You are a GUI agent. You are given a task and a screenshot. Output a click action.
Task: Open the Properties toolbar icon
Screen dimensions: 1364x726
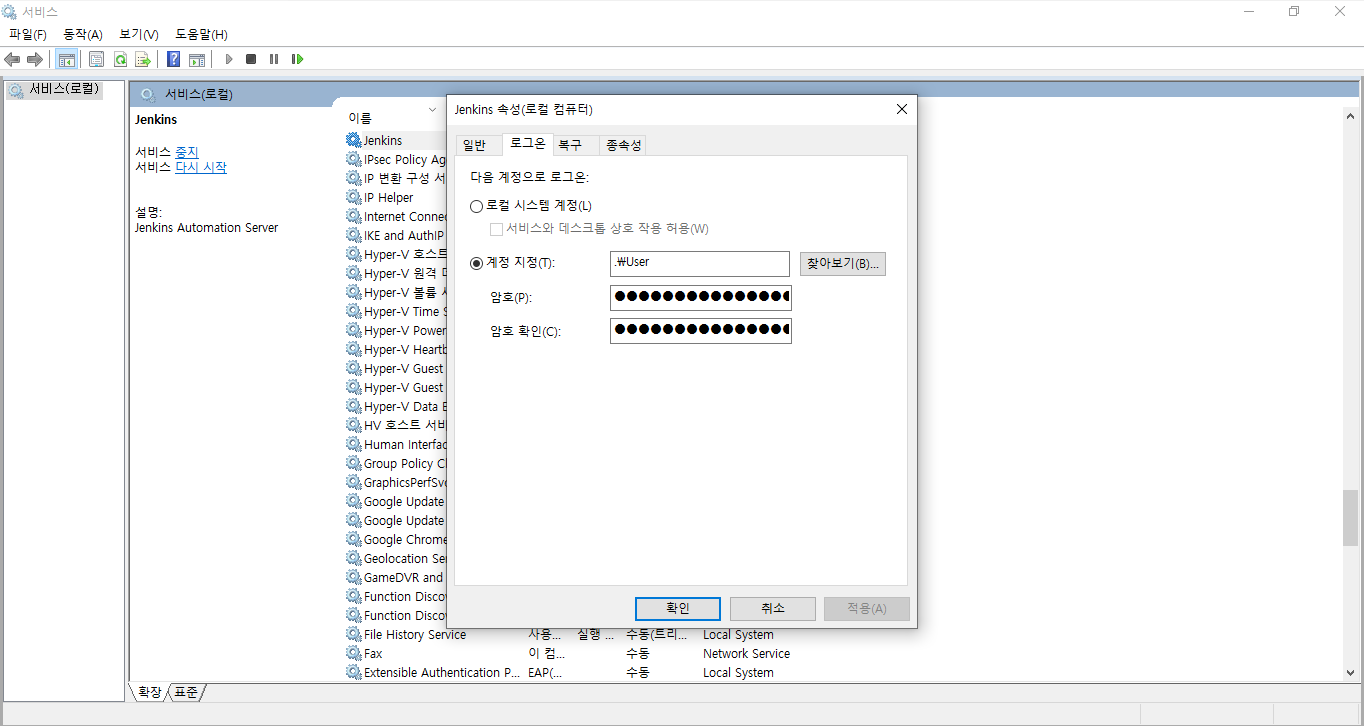click(x=97, y=59)
